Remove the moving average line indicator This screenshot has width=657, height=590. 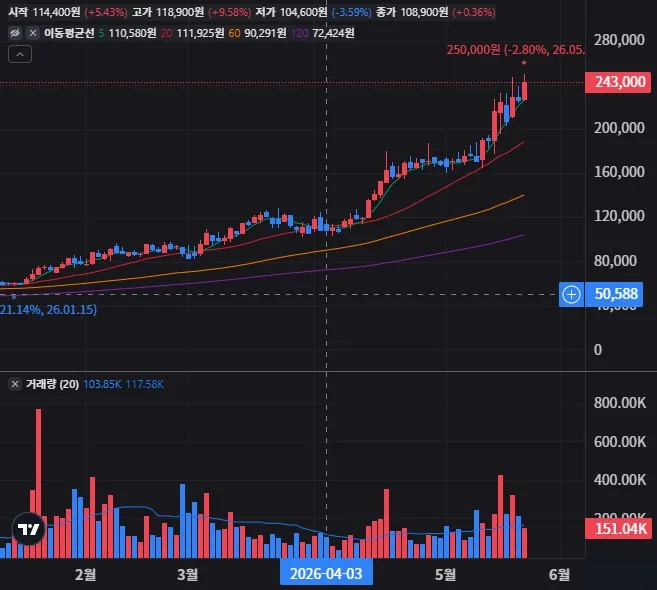(x=33, y=33)
